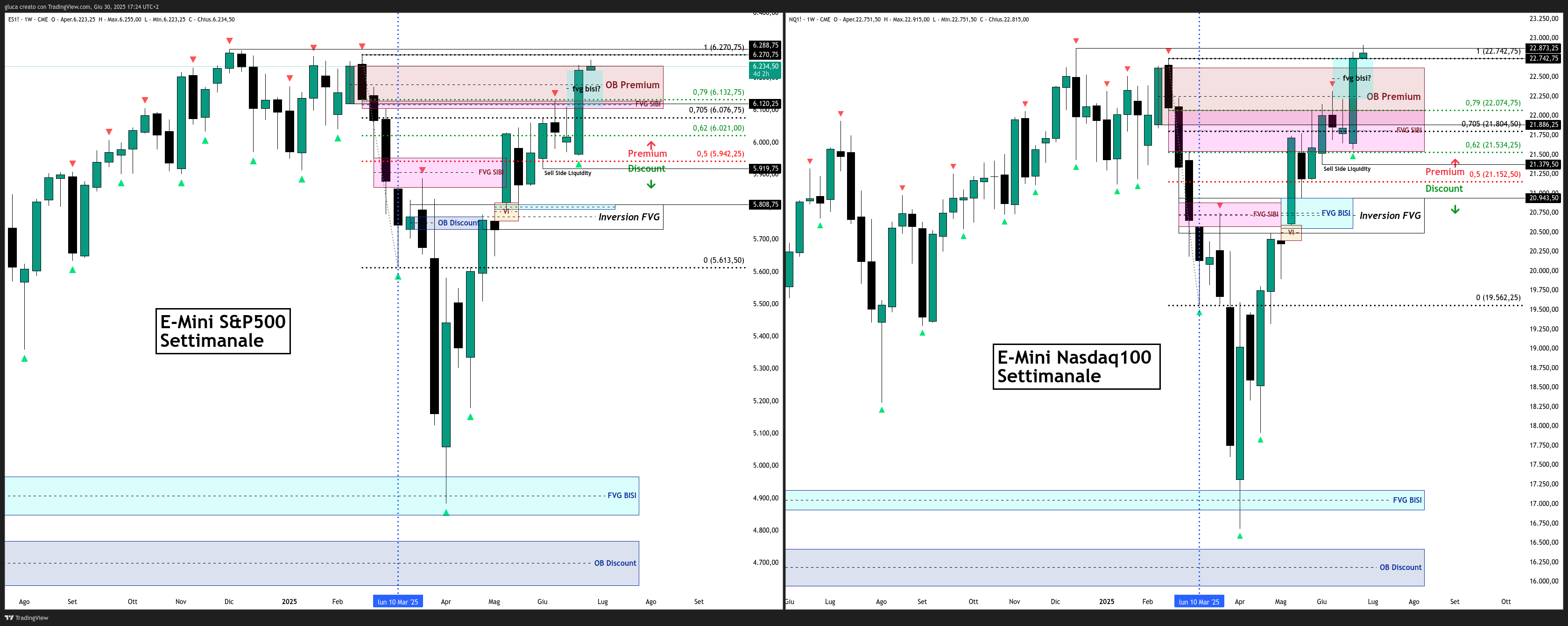Click the 'fvg bisi?' note in S&P500 chart
1568x626 pixels.
586,89
